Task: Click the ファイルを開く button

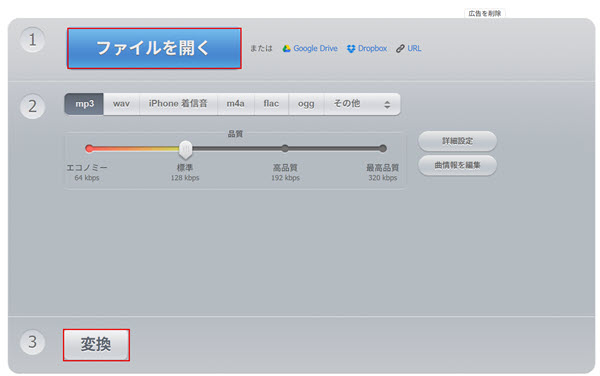Action: tap(154, 48)
